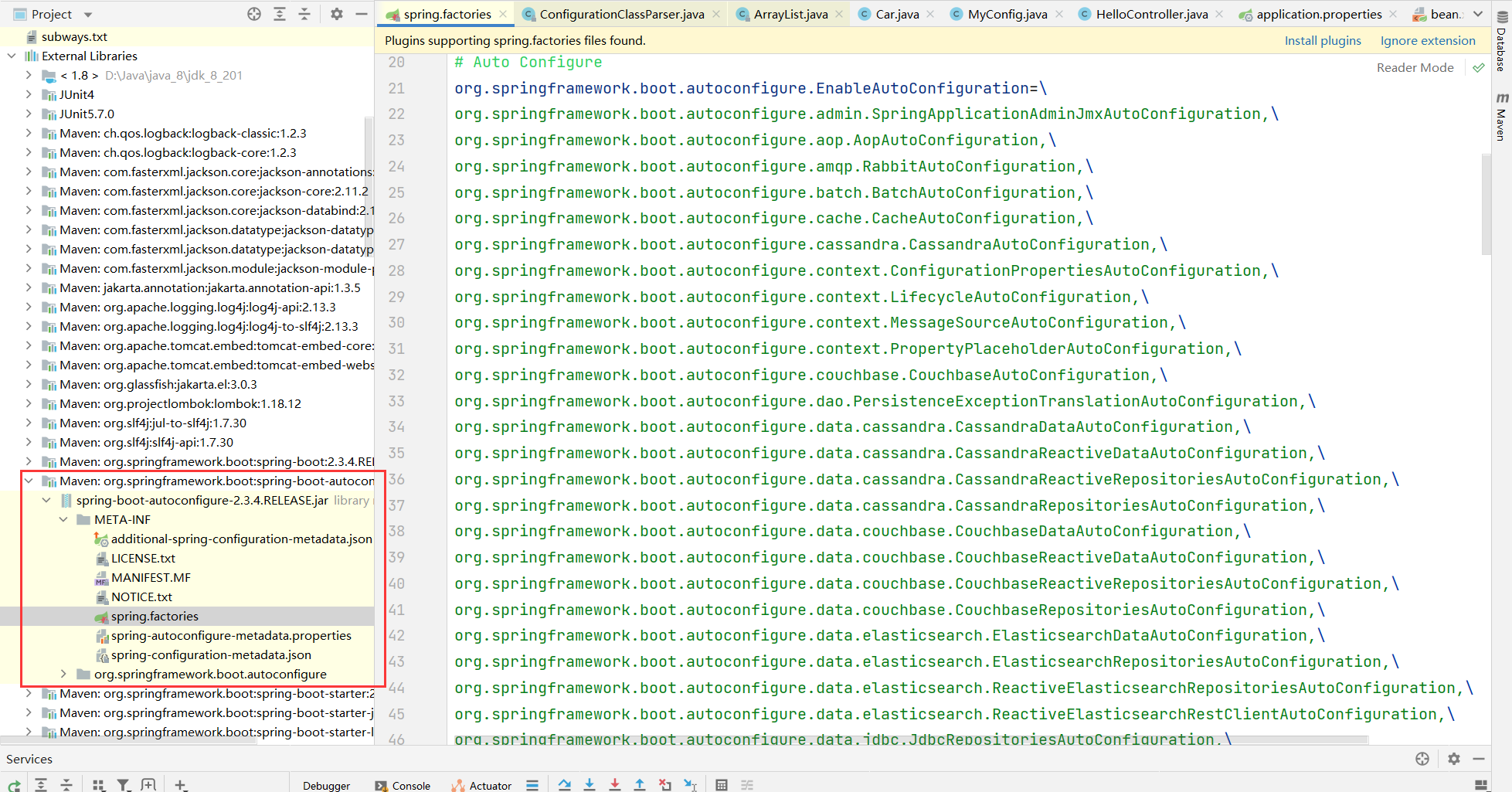Open Project panel settings gear
The image size is (1512, 792).
[x=337, y=14]
